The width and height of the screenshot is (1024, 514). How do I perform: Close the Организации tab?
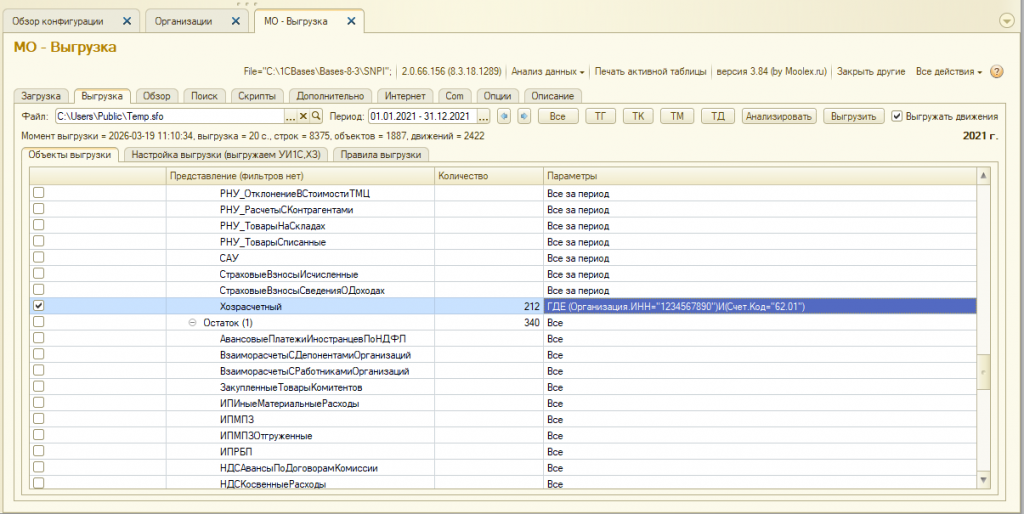[x=237, y=21]
